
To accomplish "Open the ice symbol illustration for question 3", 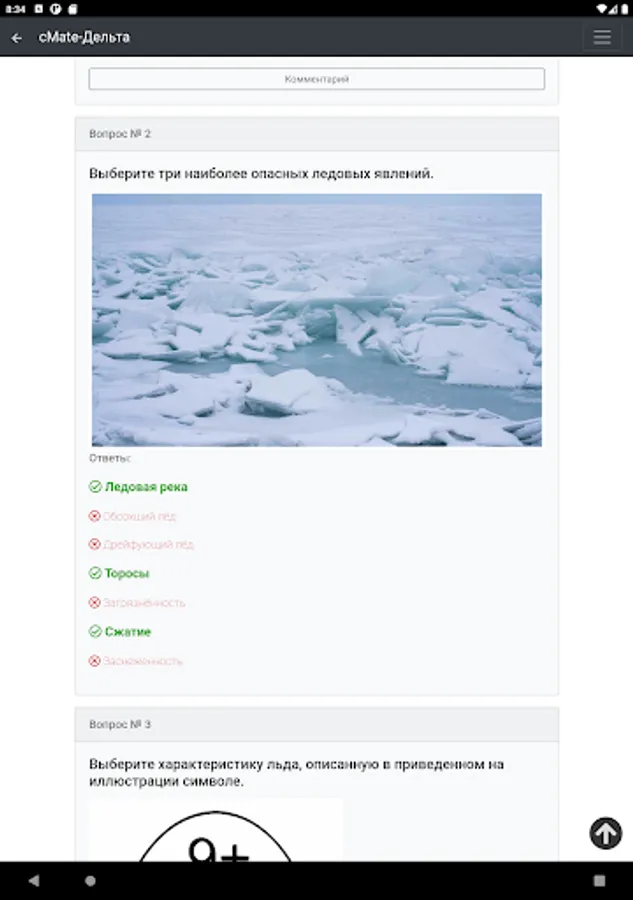I will click(x=216, y=830).
